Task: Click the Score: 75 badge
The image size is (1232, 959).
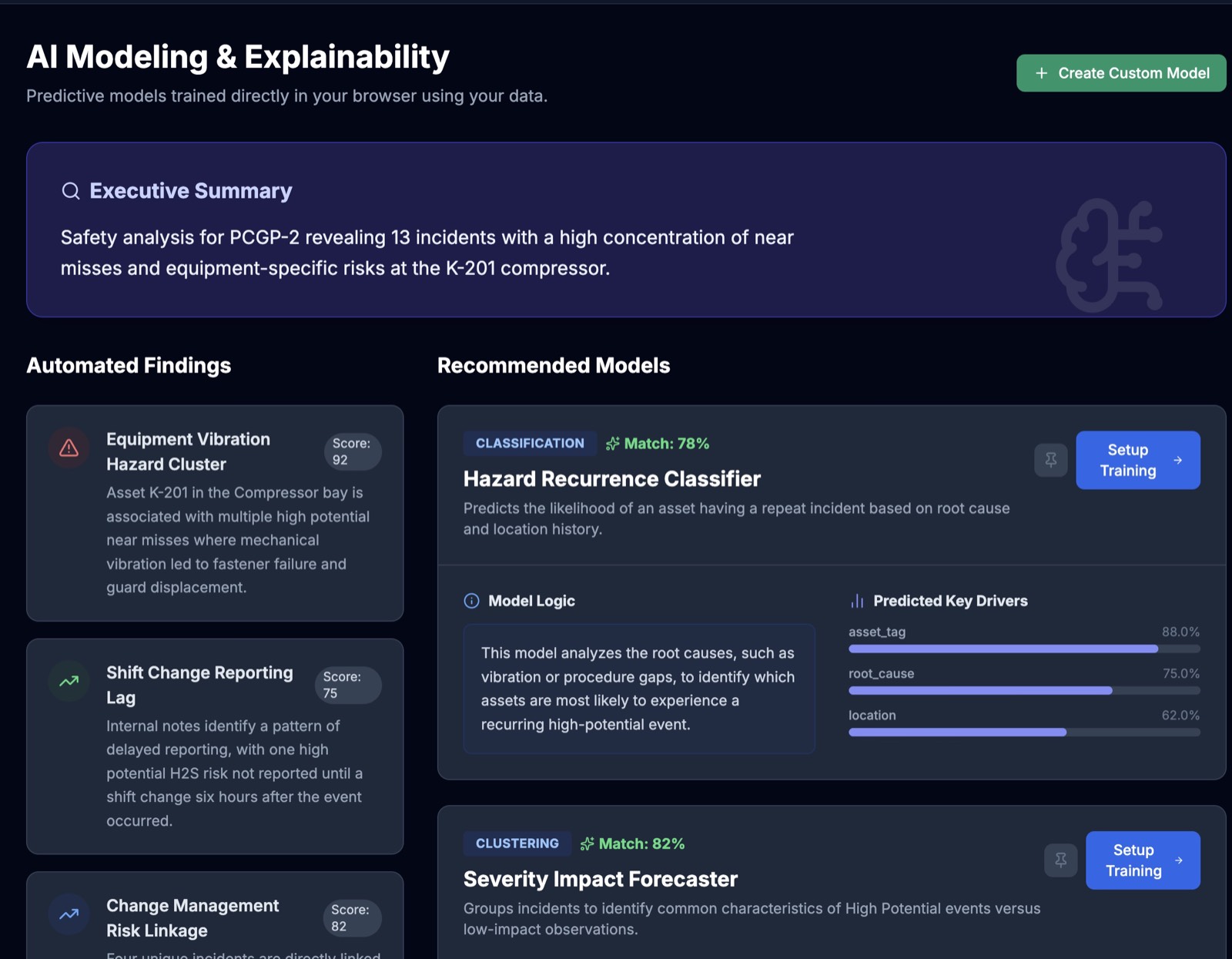Action: (x=348, y=685)
